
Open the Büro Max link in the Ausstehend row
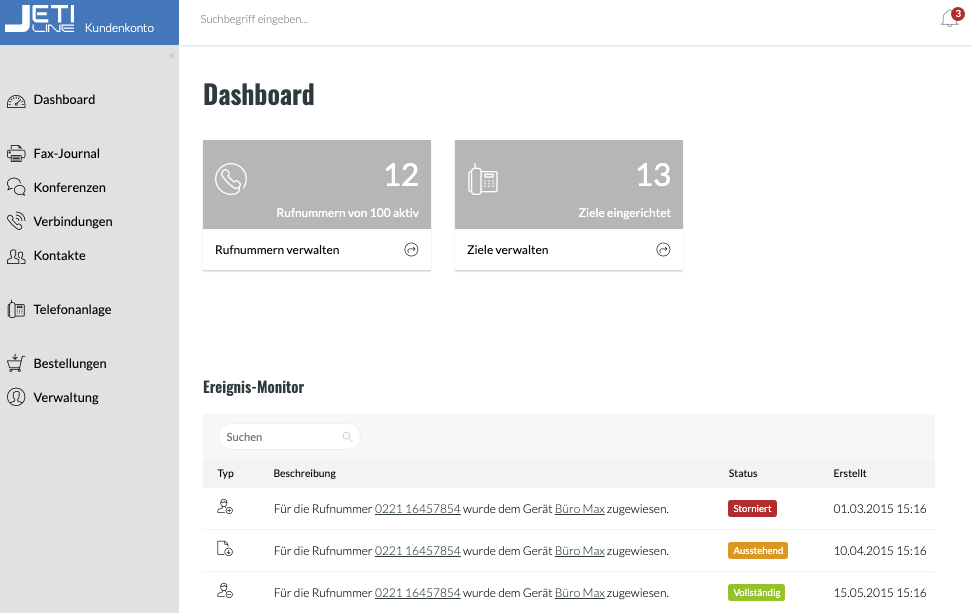coord(580,551)
